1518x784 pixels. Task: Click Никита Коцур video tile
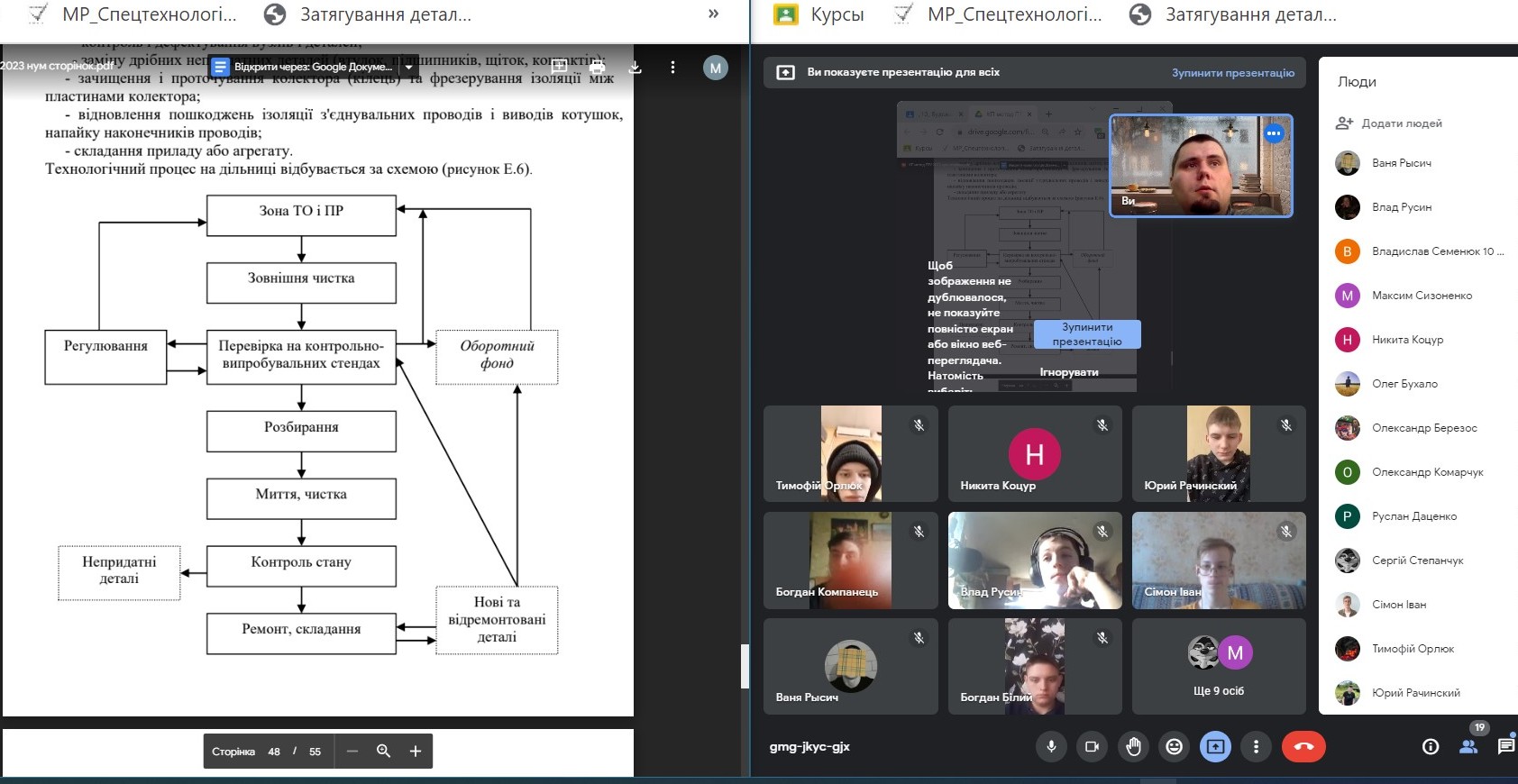pyautogui.click(x=1035, y=453)
